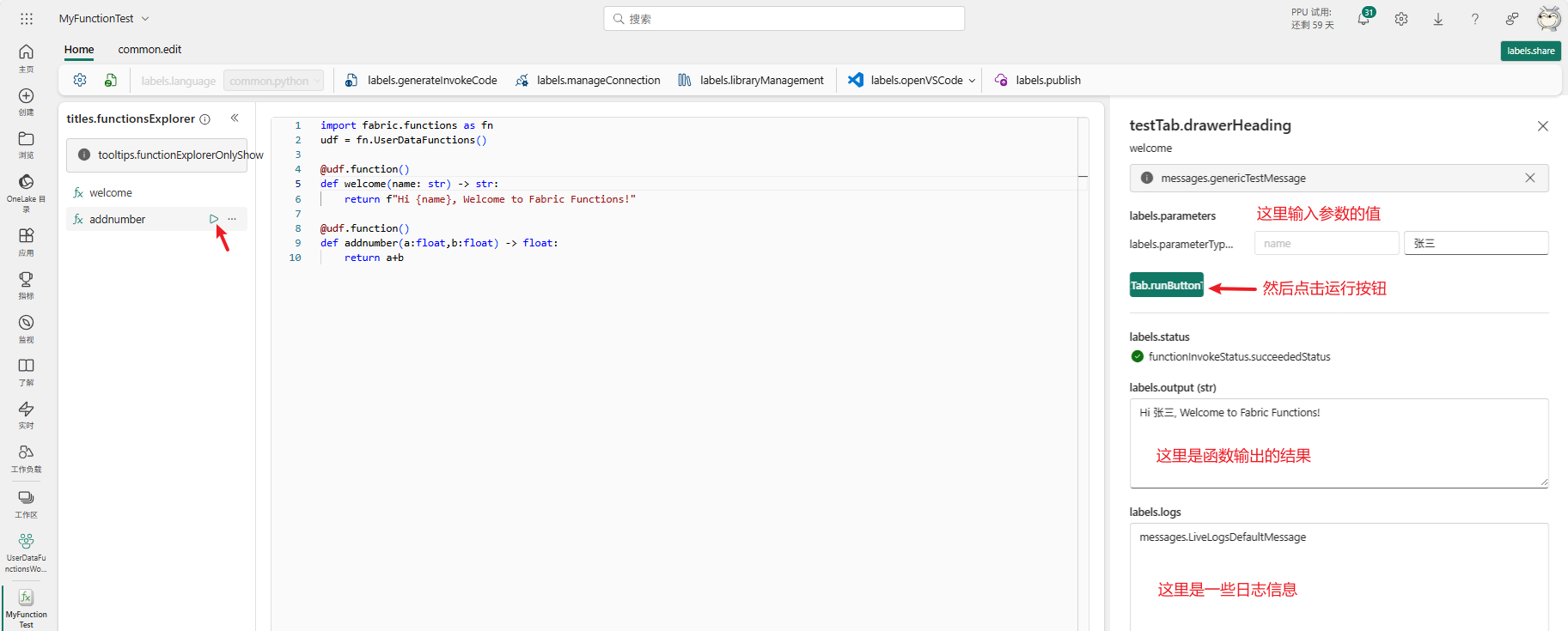This screenshot has height=631, width=1568.
Task: Click labels.manageConnection toolbar button
Action: (x=589, y=80)
